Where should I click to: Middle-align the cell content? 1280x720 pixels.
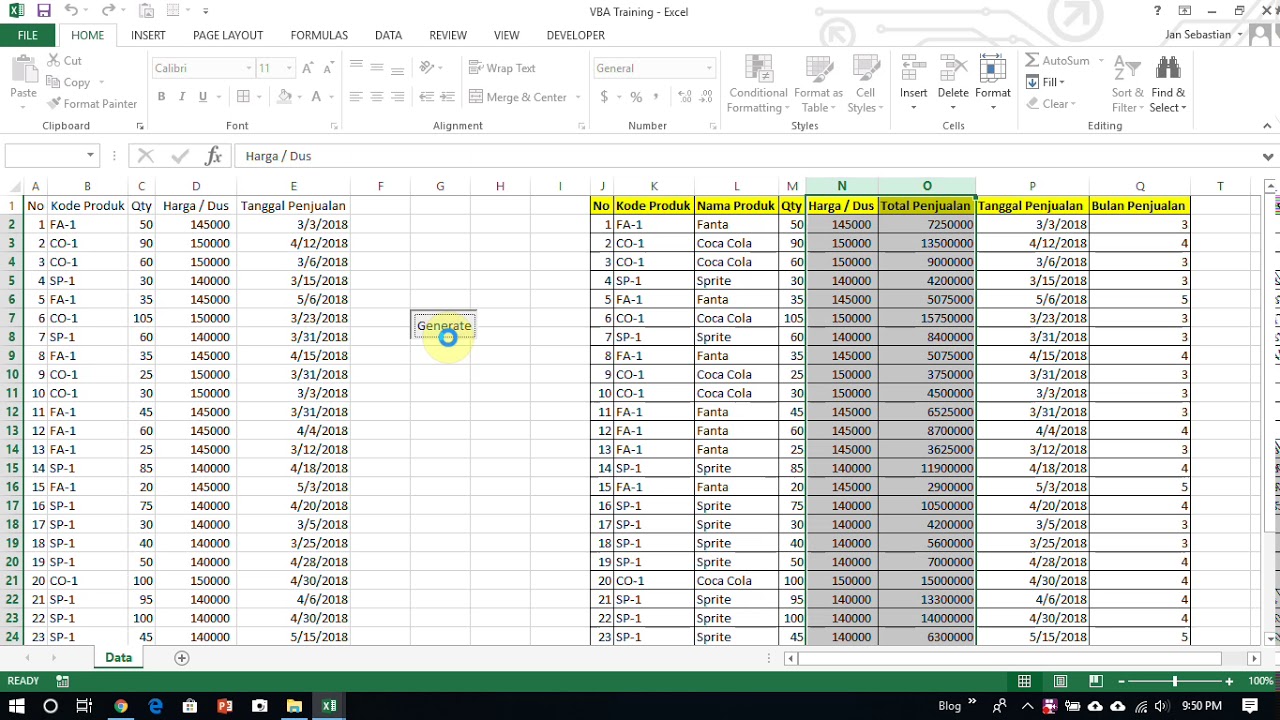(377, 68)
